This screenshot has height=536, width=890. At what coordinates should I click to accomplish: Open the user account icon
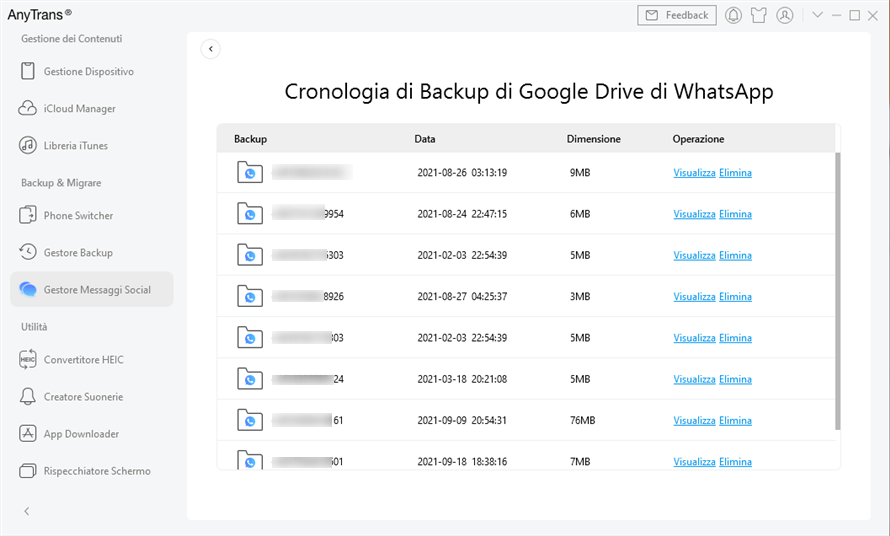(x=784, y=15)
